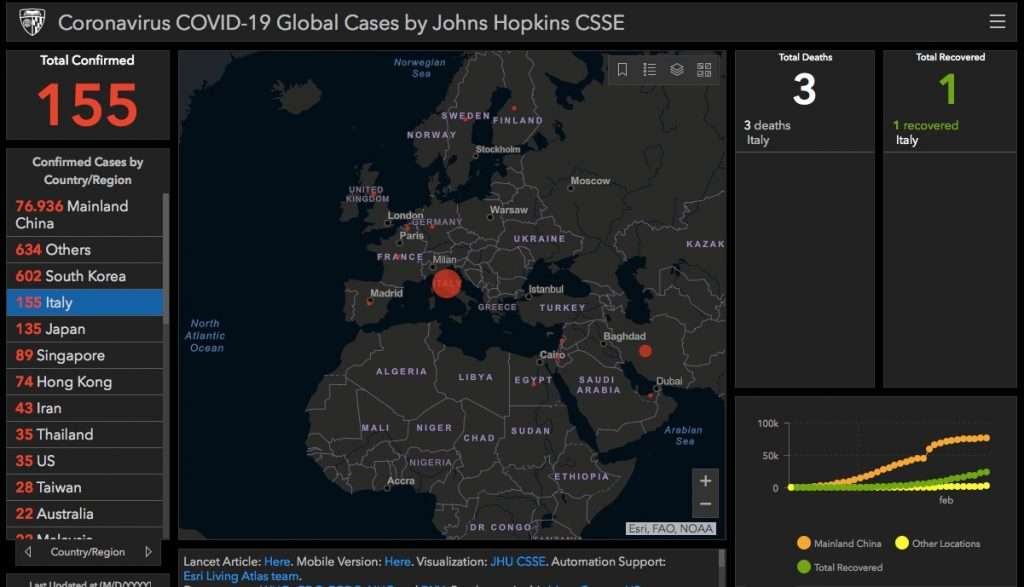Select Taiwan with 28 cases
Screen dimensions: 1024x587
[85, 488]
